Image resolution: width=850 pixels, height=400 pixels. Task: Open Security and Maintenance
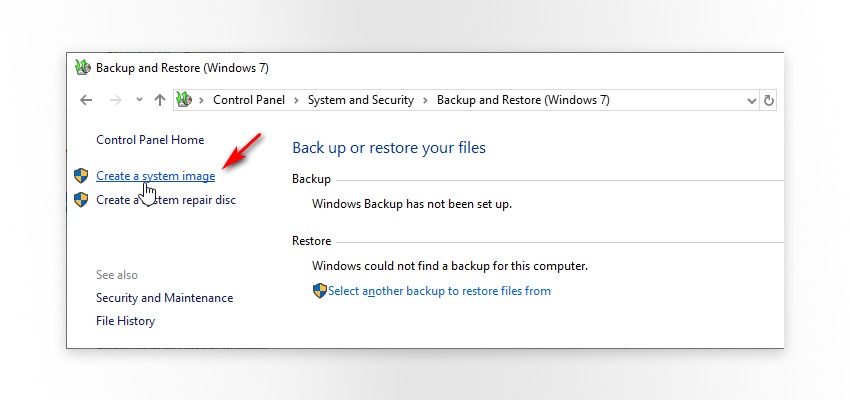pyautogui.click(x=164, y=298)
